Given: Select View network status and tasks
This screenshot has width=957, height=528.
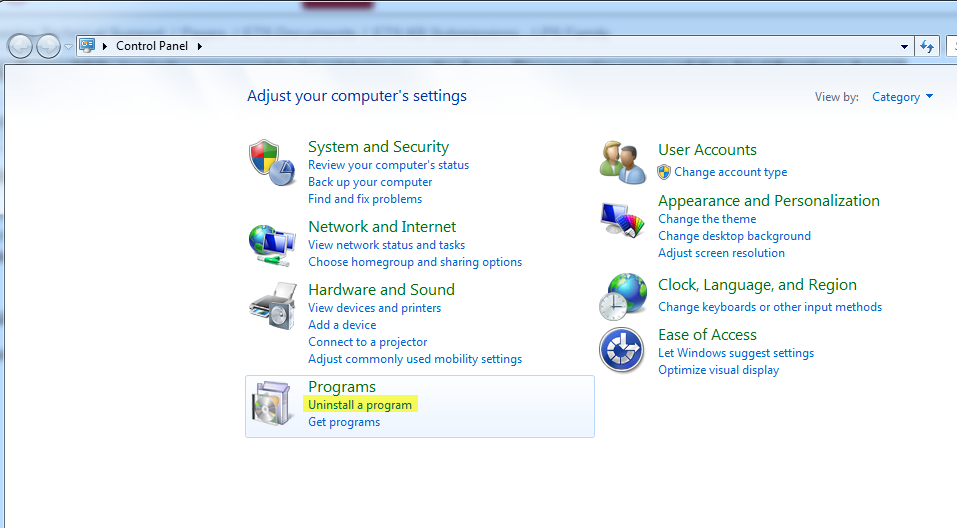Looking at the screenshot, I should (386, 245).
